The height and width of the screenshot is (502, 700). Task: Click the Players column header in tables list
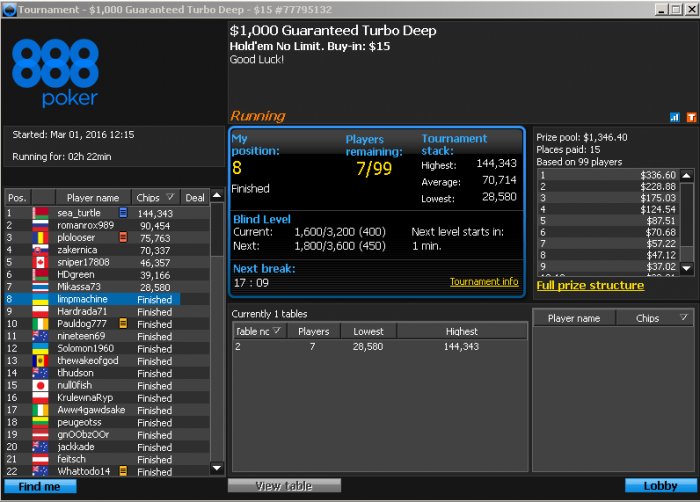click(313, 331)
